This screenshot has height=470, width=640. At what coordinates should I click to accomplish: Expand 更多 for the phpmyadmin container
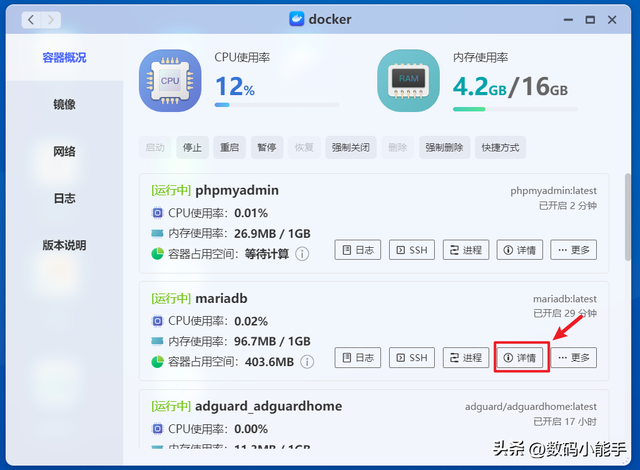coord(573,250)
